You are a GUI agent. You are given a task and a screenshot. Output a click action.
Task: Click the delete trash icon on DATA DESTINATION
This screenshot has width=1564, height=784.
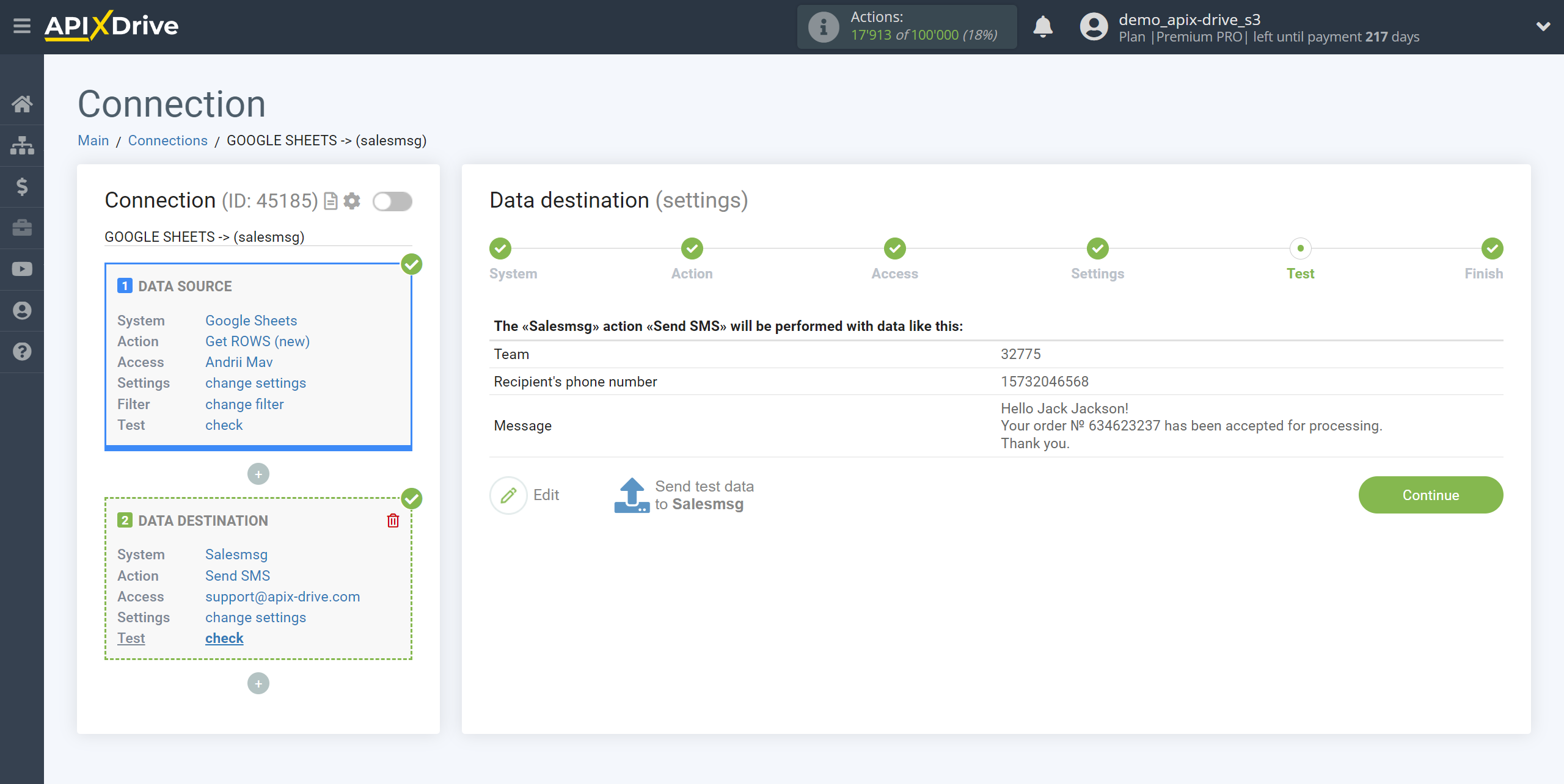pyautogui.click(x=393, y=520)
